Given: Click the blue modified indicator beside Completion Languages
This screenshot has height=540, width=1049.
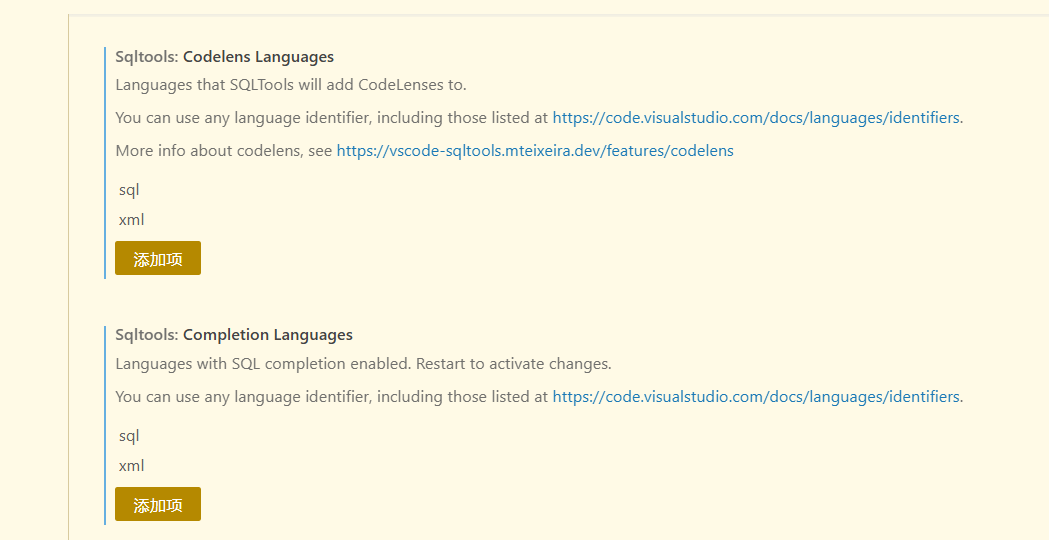Looking at the screenshot, I should click(x=105, y=424).
